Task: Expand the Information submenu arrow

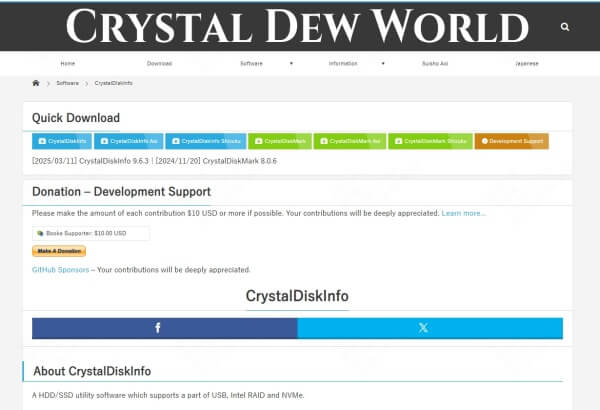Action: point(383,64)
